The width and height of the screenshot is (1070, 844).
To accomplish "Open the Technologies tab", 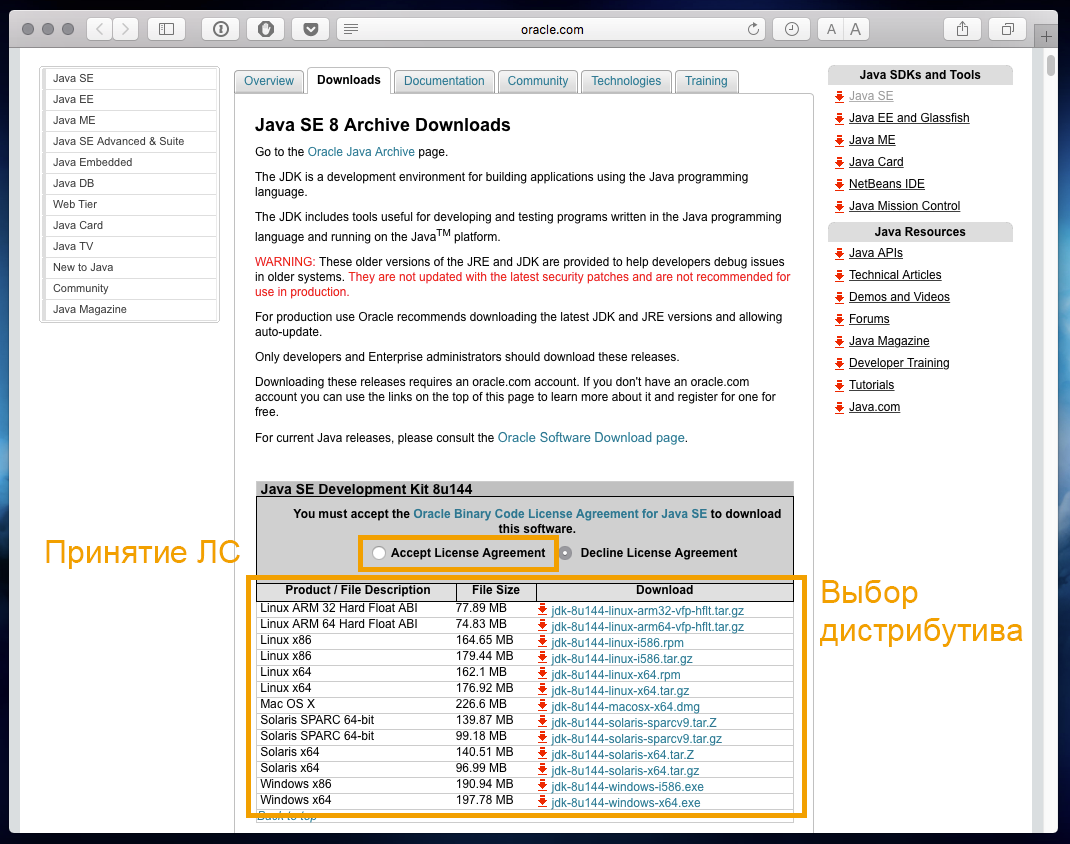I will click(626, 81).
